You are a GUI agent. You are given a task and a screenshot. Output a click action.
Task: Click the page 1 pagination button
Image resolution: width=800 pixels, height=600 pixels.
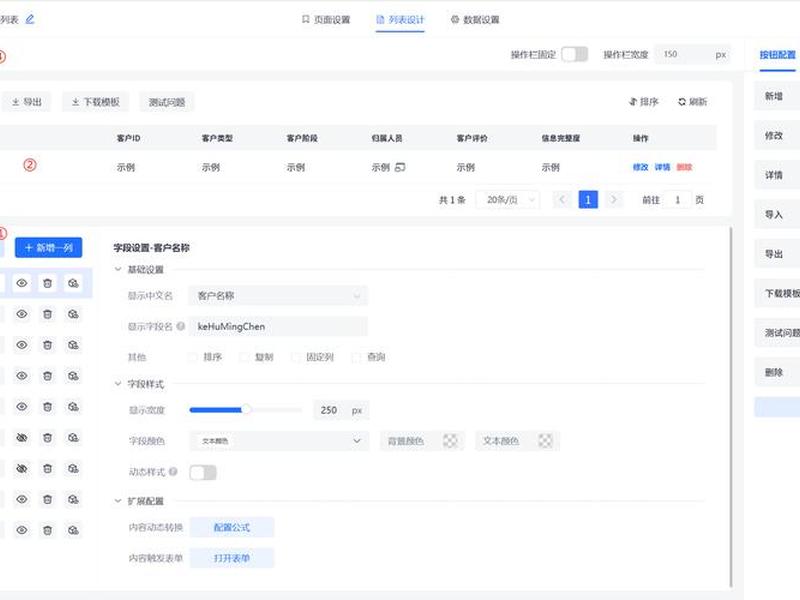[588, 199]
